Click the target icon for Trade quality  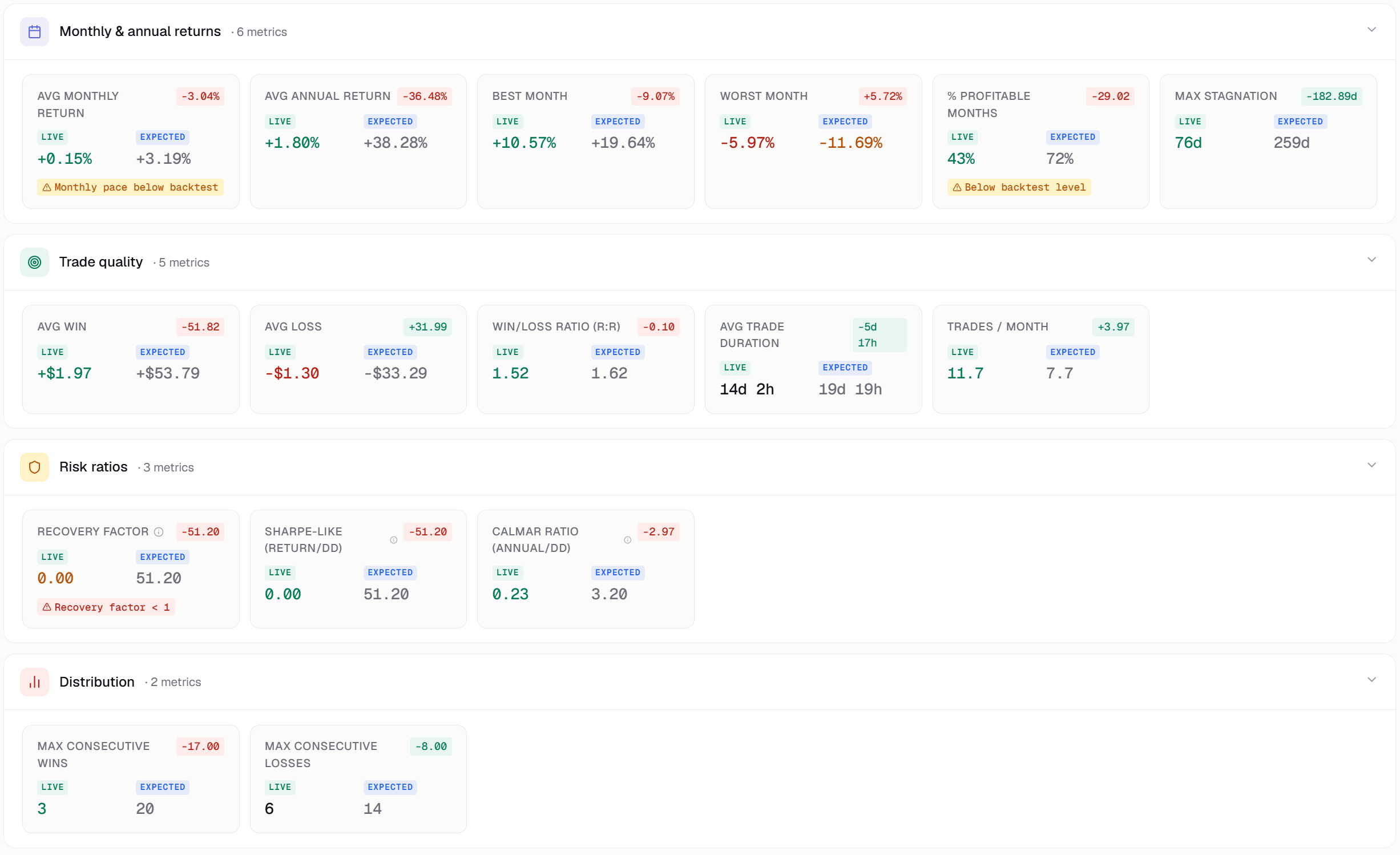(x=34, y=262)
